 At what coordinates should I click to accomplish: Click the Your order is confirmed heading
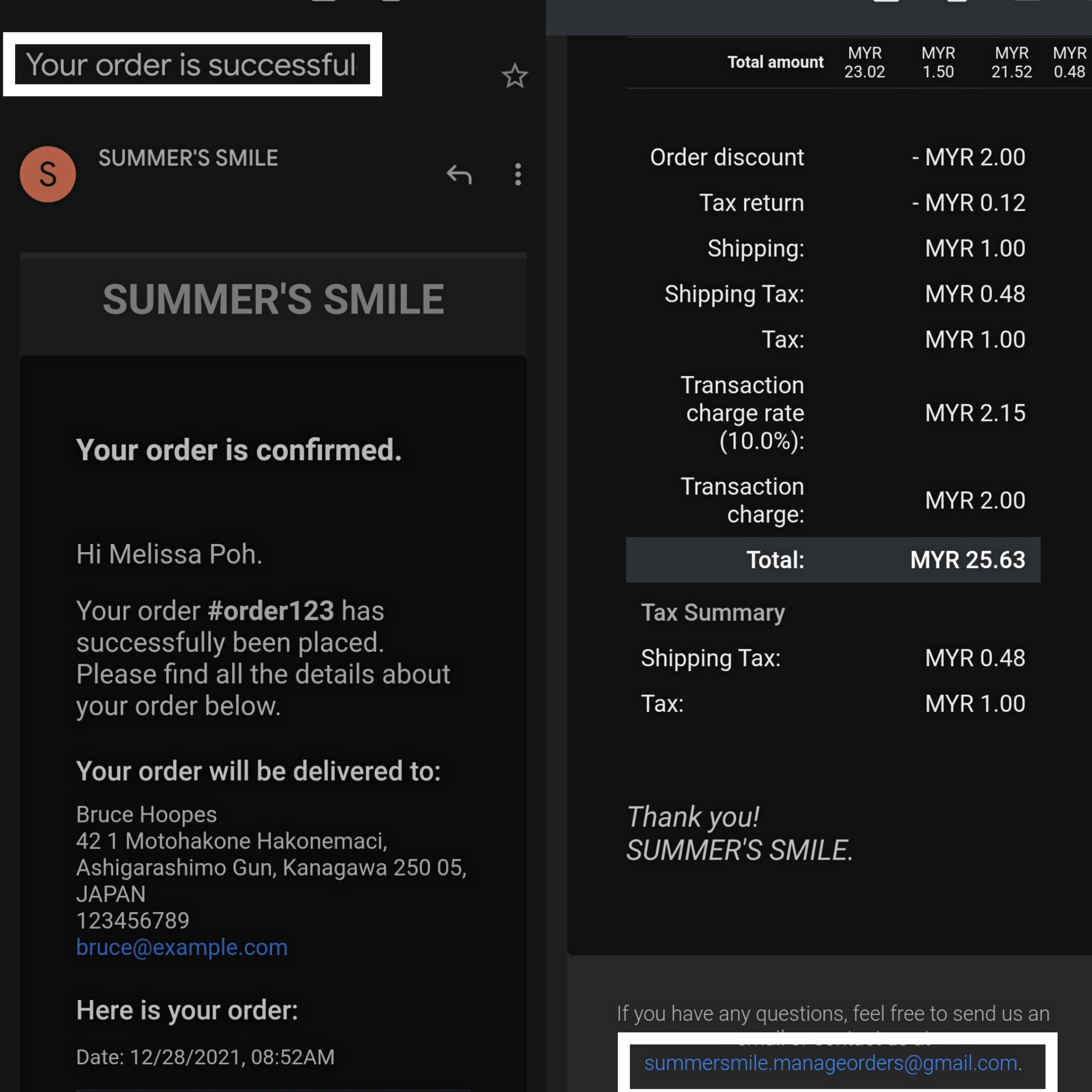coord(239,450)
